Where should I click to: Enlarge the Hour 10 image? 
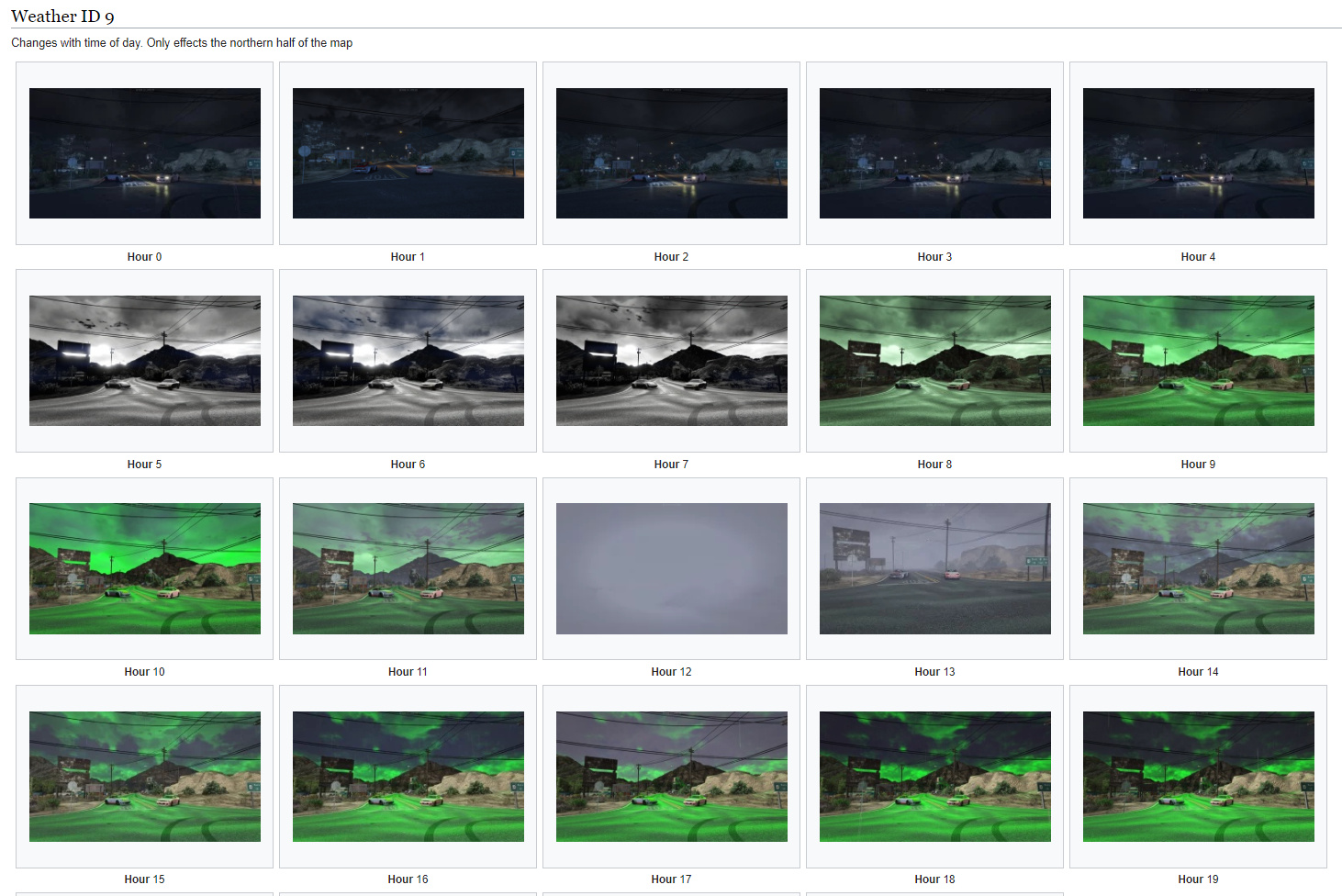[x=145, y=568]
